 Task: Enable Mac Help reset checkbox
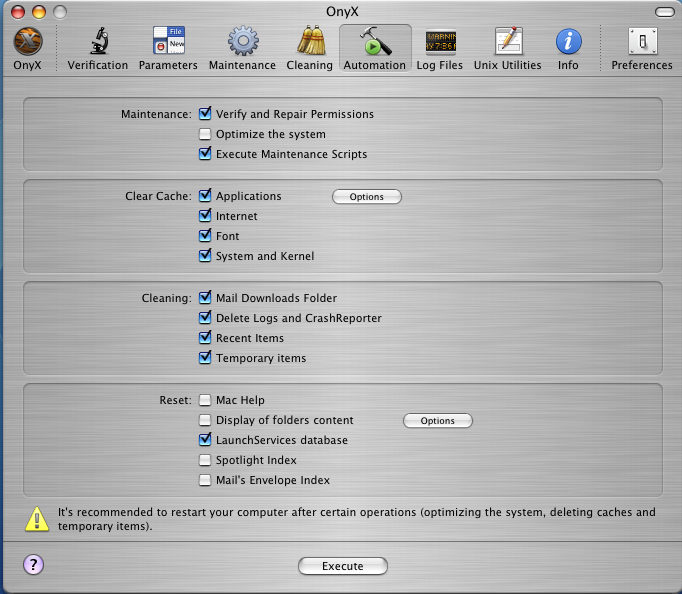[205, 400]
